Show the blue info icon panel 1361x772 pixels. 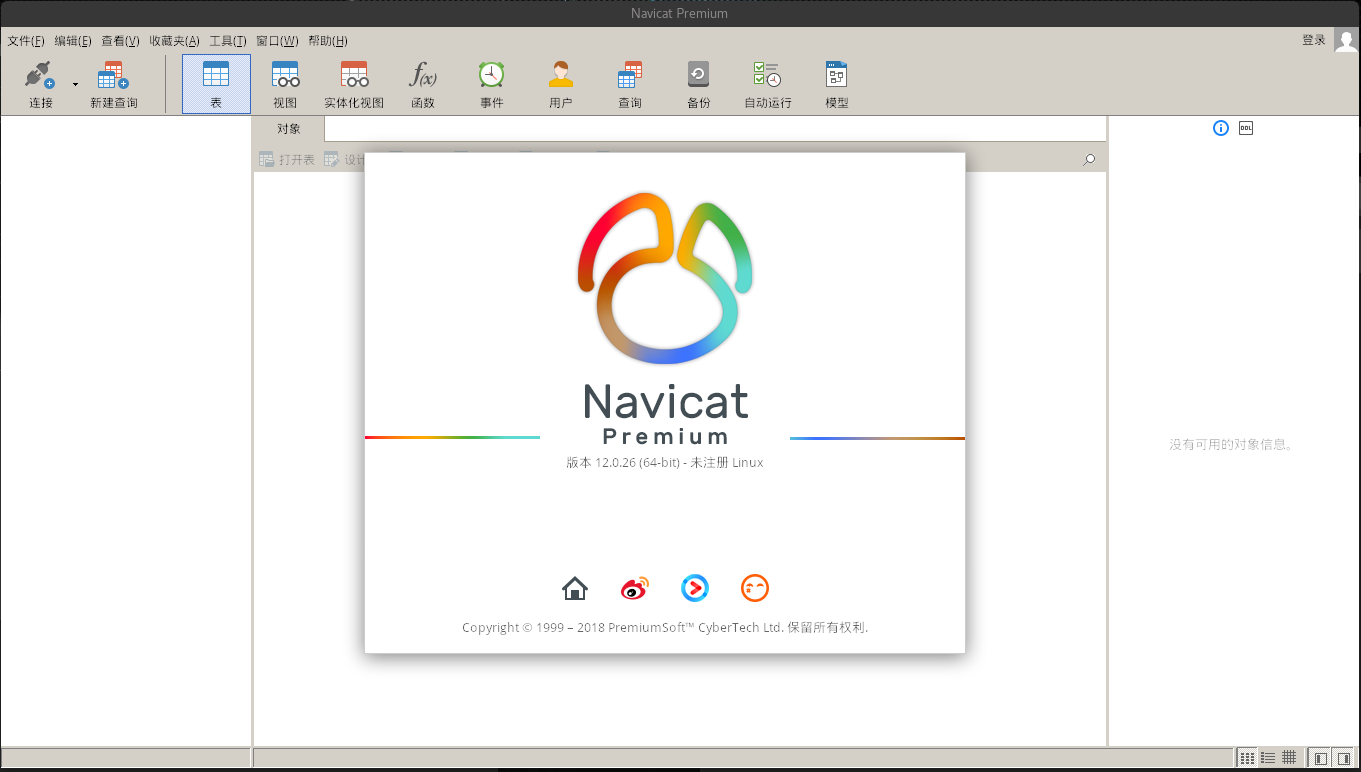pyautogui.click(x=1220, y=128)
